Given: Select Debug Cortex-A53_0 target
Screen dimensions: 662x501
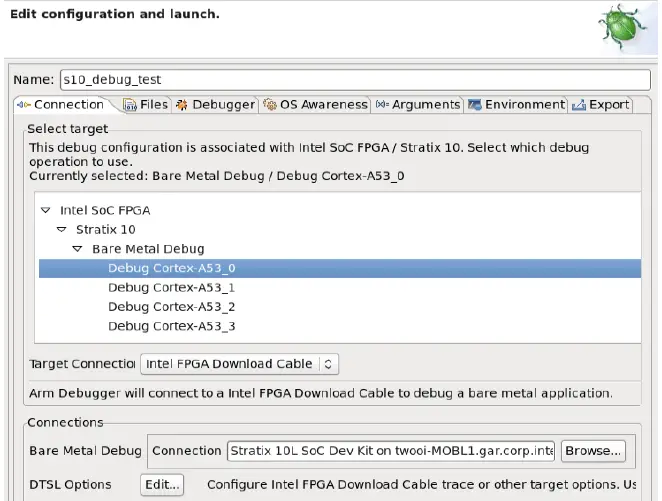Looking at the screenshot, I should coord(171,268).
